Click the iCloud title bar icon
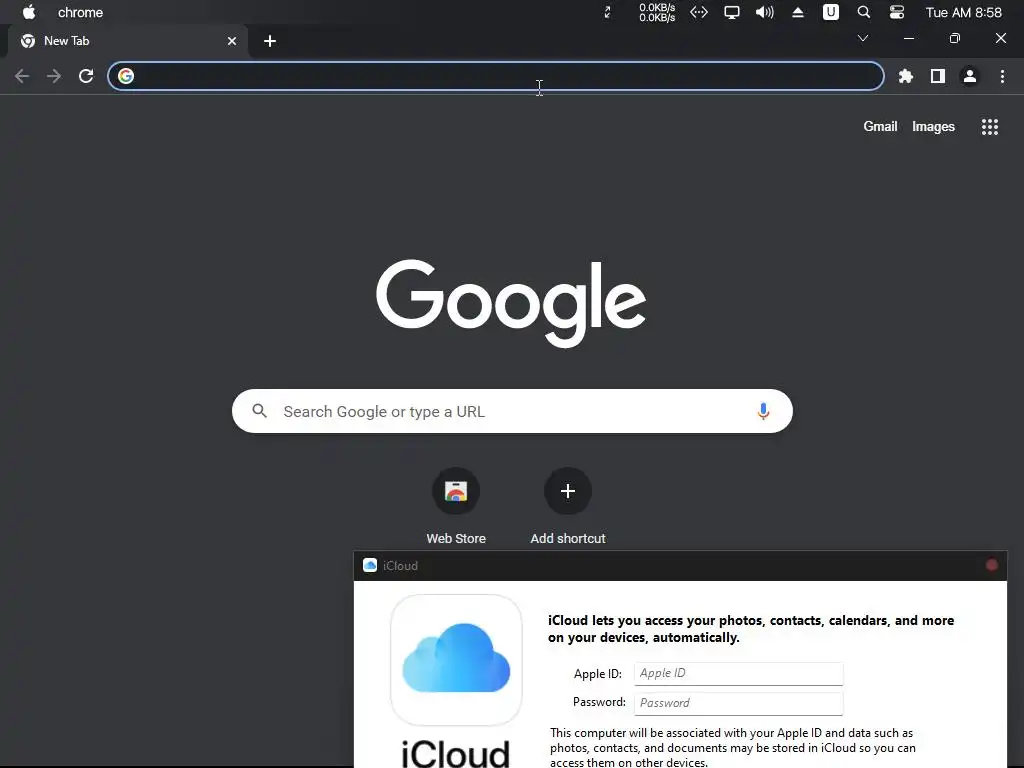 point(370,566)
